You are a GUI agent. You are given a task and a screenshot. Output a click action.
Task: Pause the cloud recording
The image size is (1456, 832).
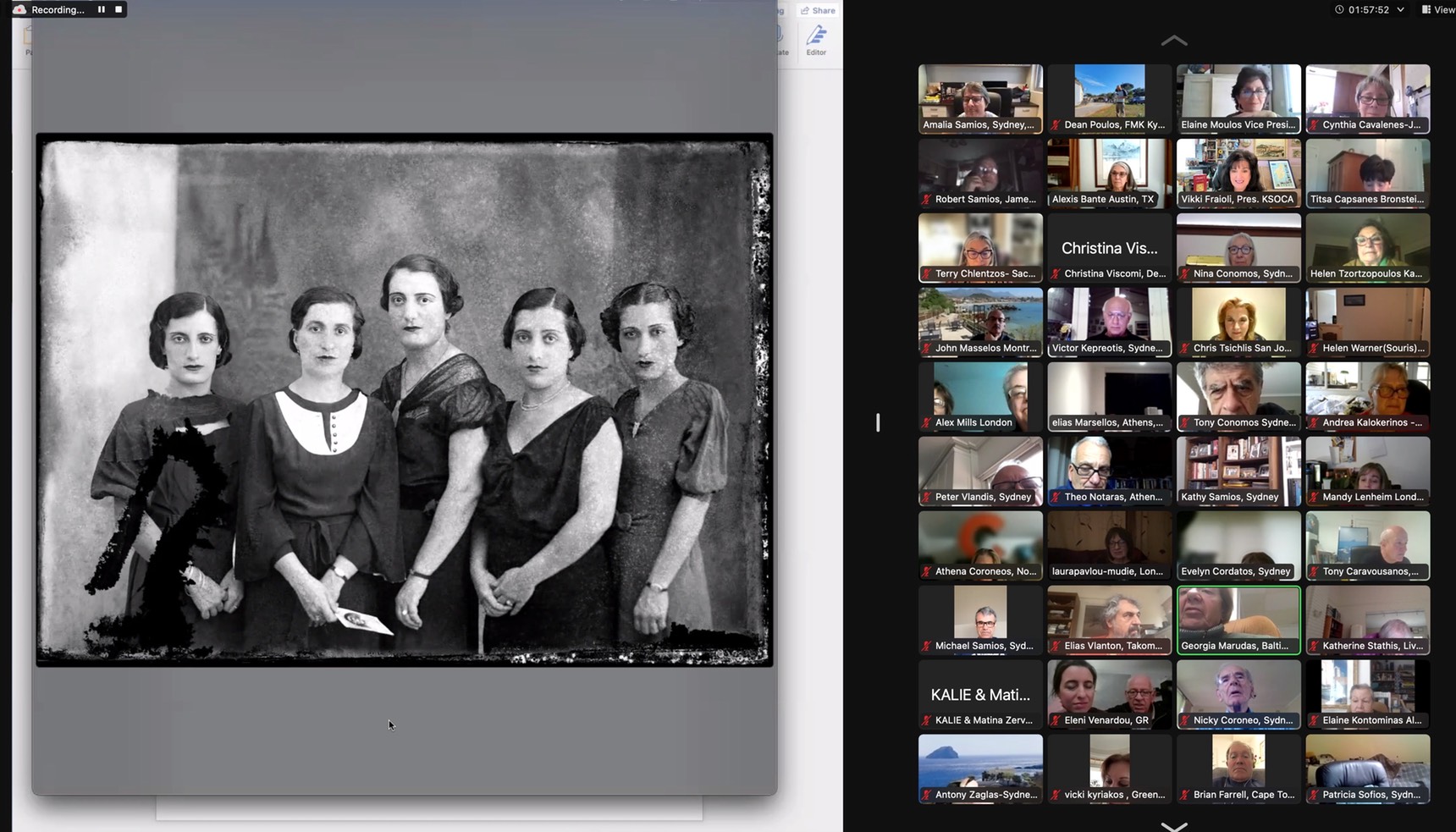tap(102, 9)
